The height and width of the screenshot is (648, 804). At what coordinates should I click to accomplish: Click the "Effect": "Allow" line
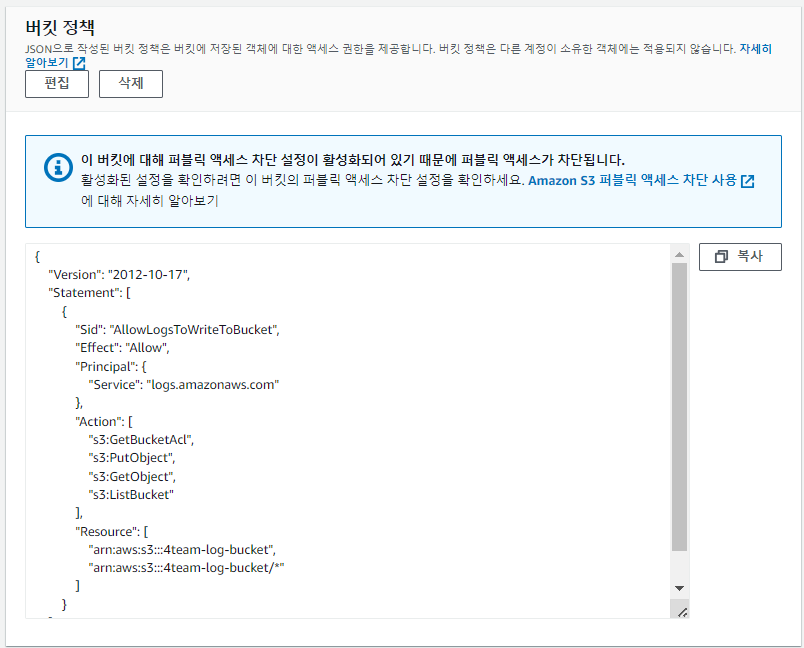tap(122, 348)
